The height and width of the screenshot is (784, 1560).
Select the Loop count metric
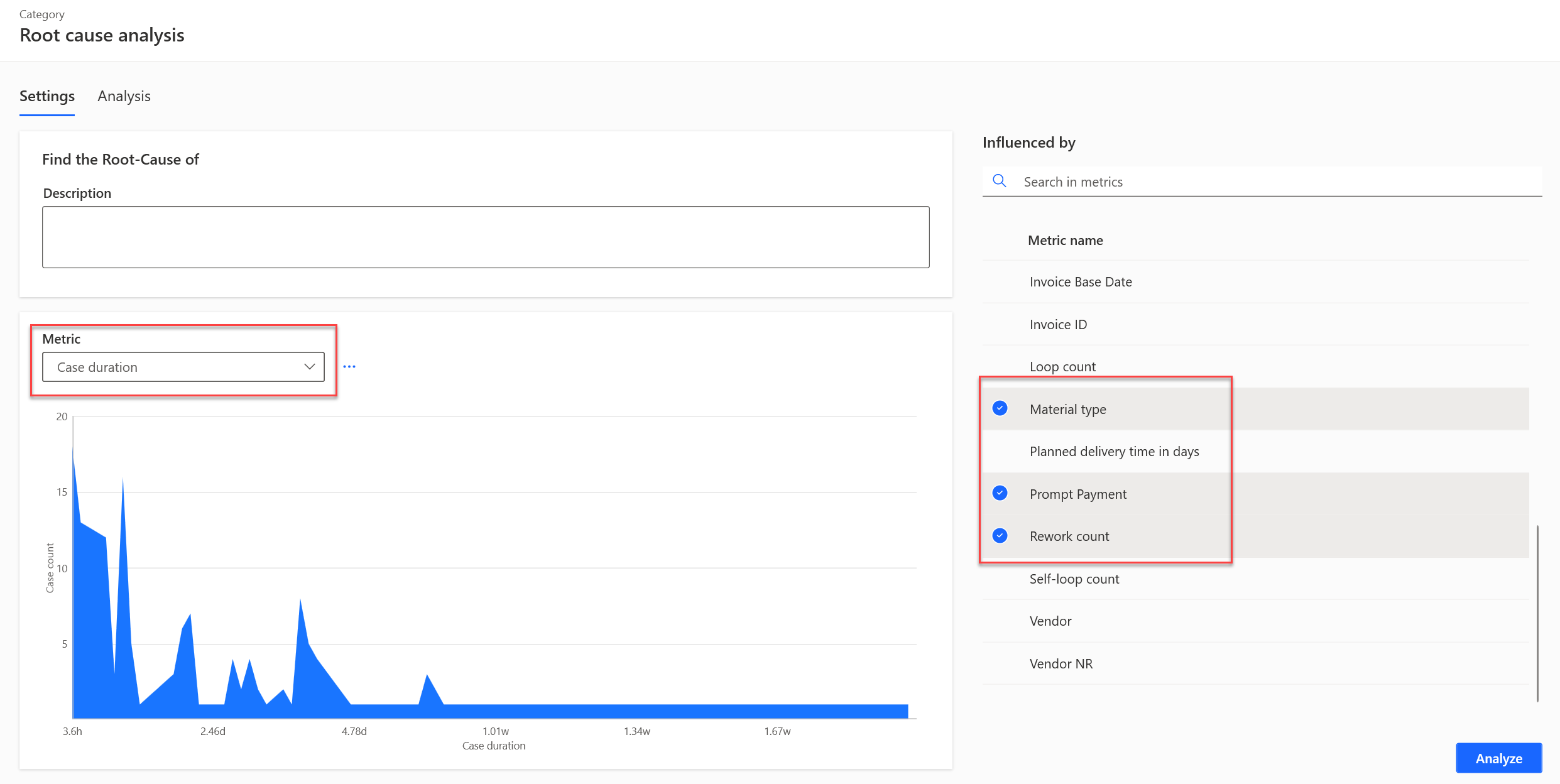1062,366
